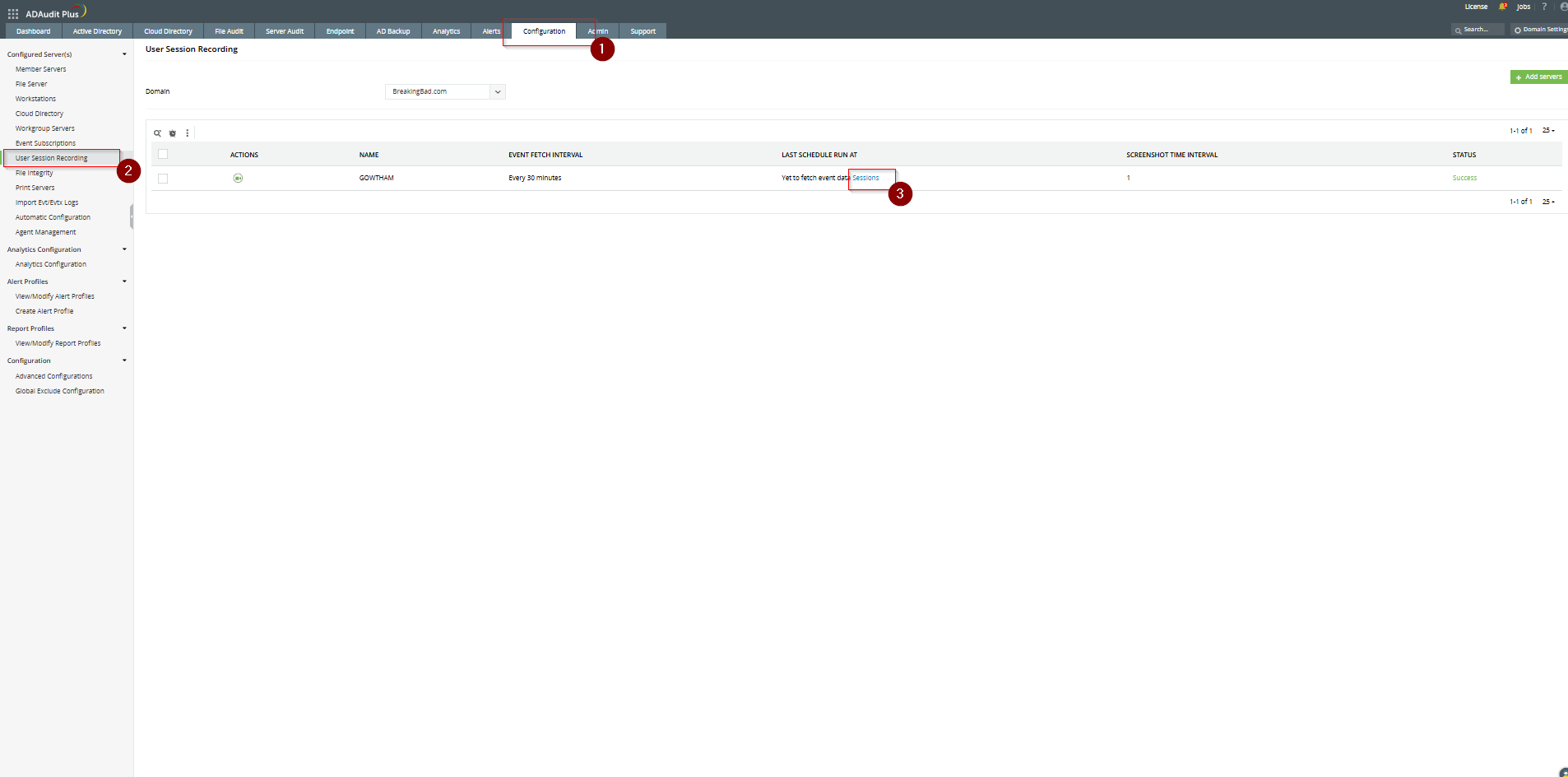The height and width of the screenshot is (777, 1568).
Task: Collapse the Report Profiles section
Action: 124,328
